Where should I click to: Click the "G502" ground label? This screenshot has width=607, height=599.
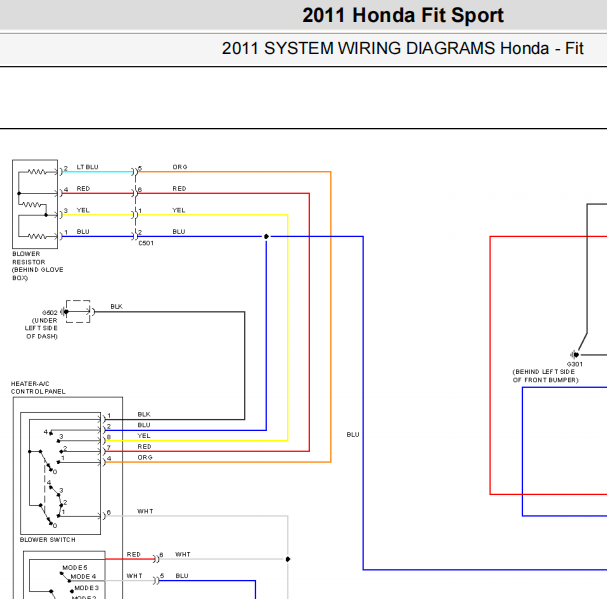click(x=50, y=312)
